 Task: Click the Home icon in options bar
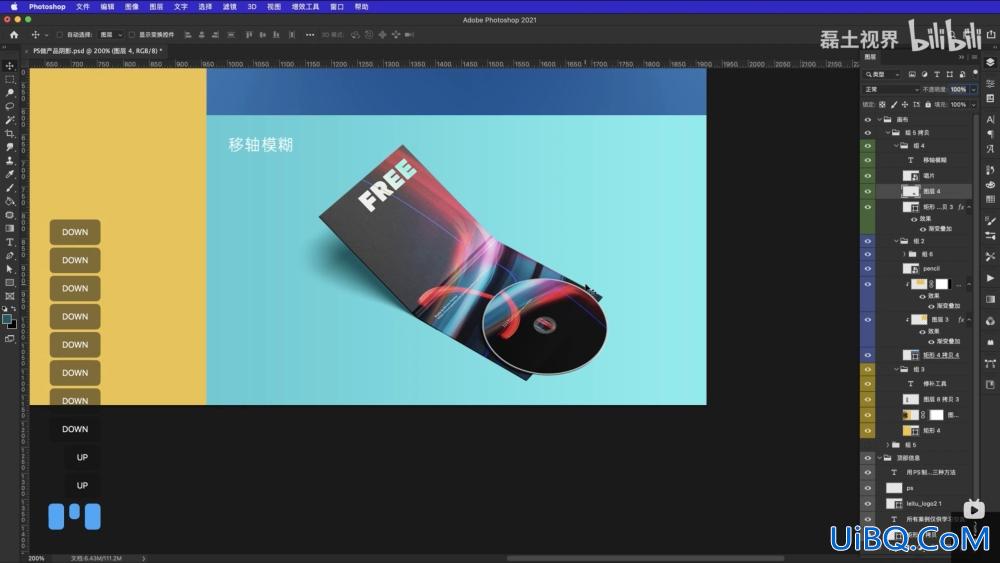pyautogui.click(x=14, y=34)
